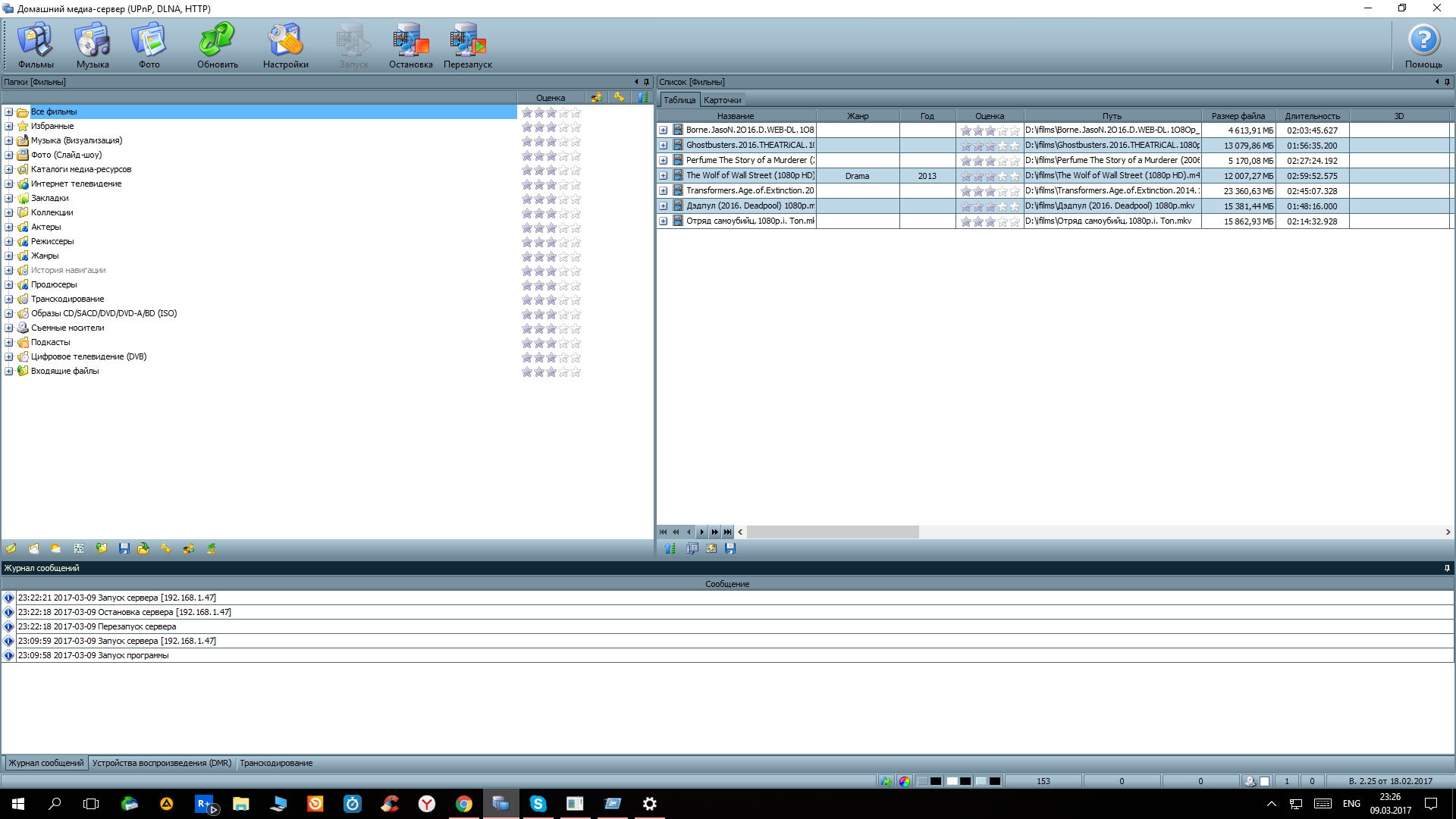Expand the Deadpool movie row
The image size is (1456, 819).
tap(664, 206)
